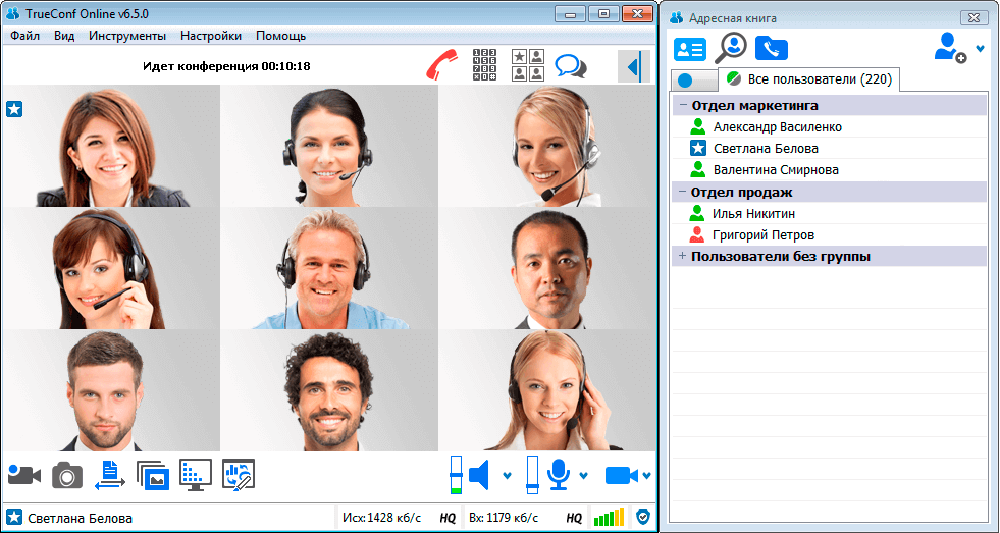
Task: Switch to the Все пользователи tab
Action: [x=810, y=79]
